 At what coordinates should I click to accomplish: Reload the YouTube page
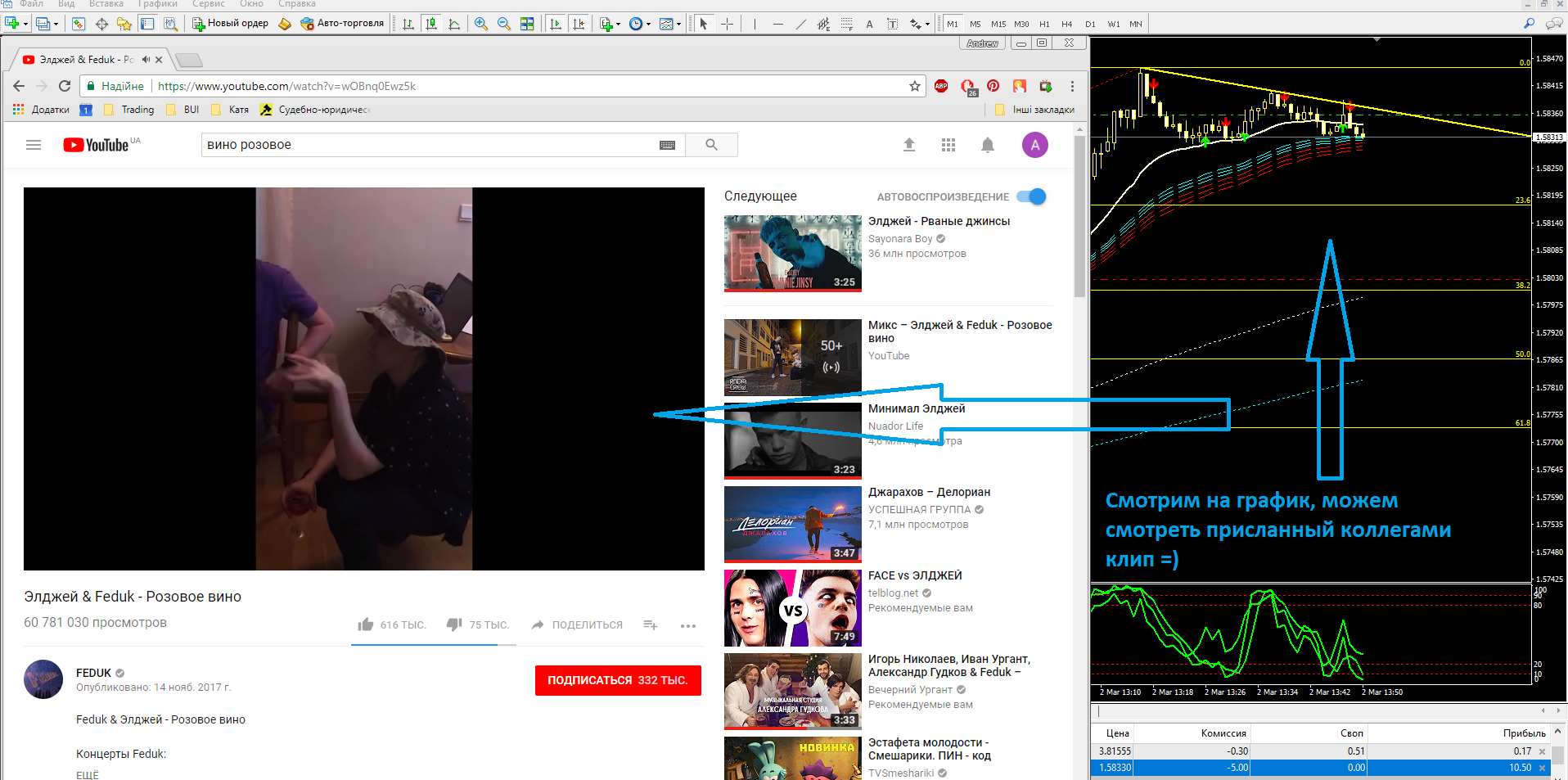pyautogui.click(x=65, y=86)
